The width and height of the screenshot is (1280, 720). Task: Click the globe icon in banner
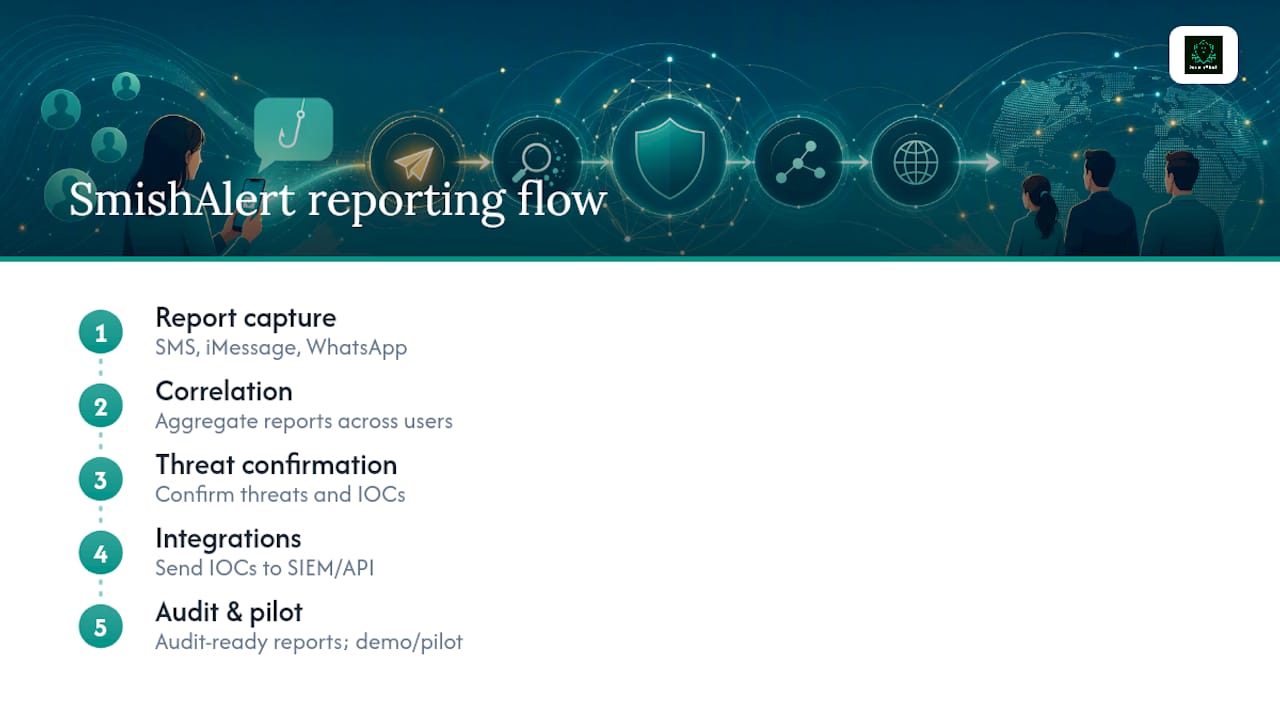coord(916,161)
